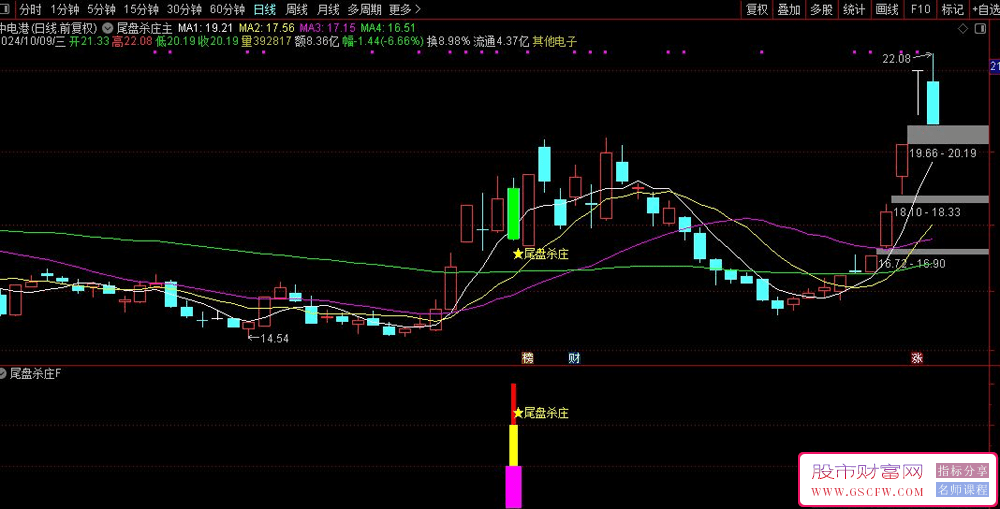The image size is (1000, 509).
Task: Click the 收20.19 close price
Action: 219,41
